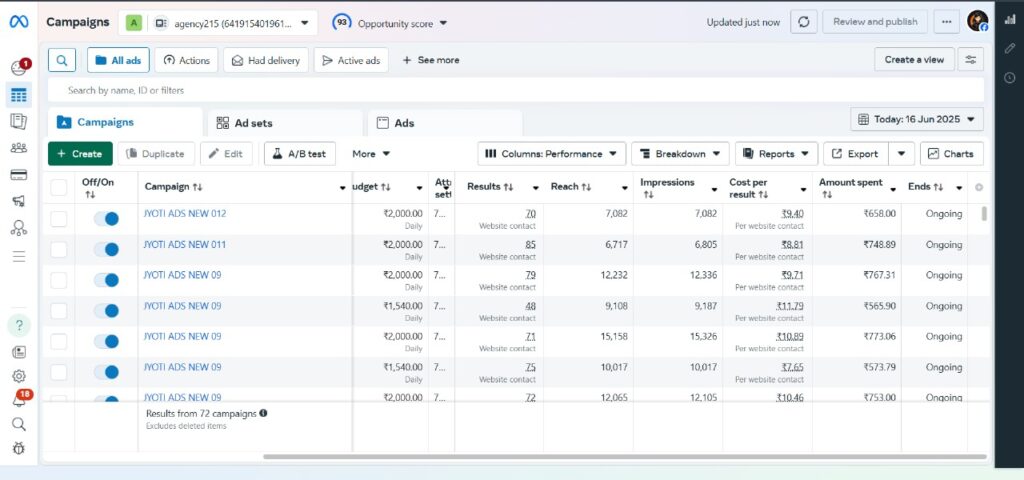
Task: Expand the Breakdown dropdown
Action: point(680,153)
